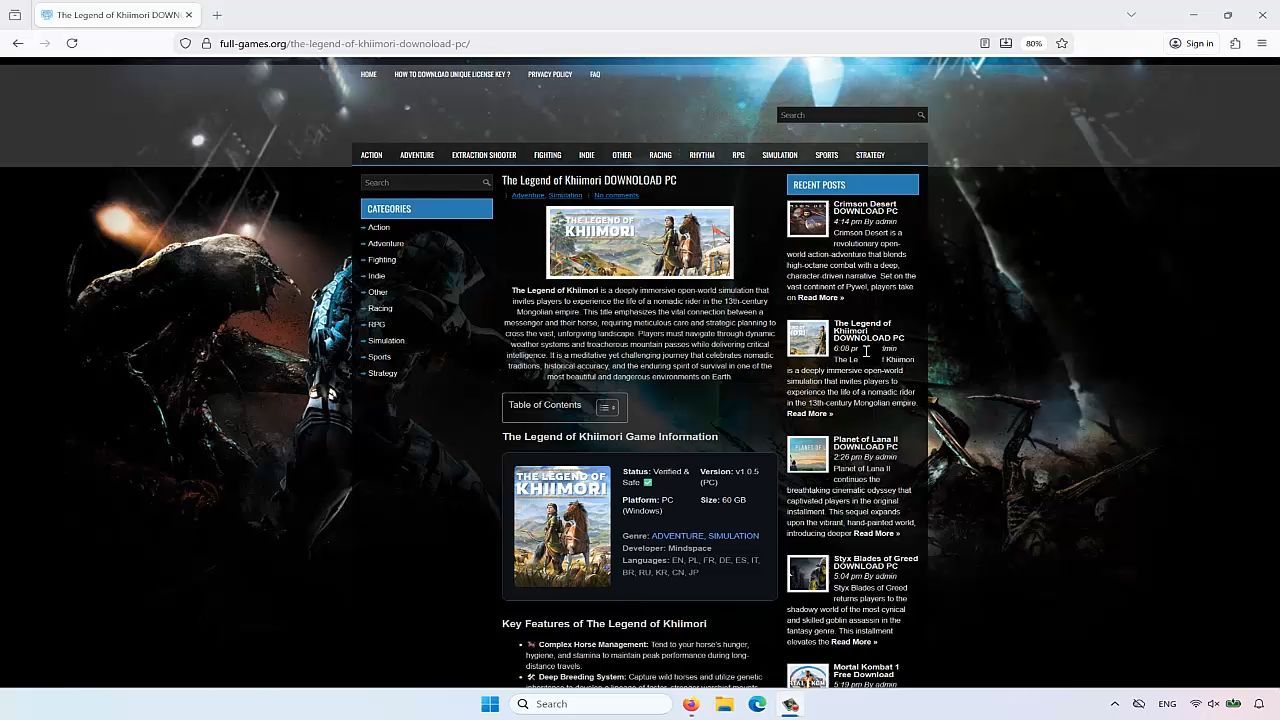Open a new browser tab
Viewport: 1280px width, 720px height.
[217, 15]
